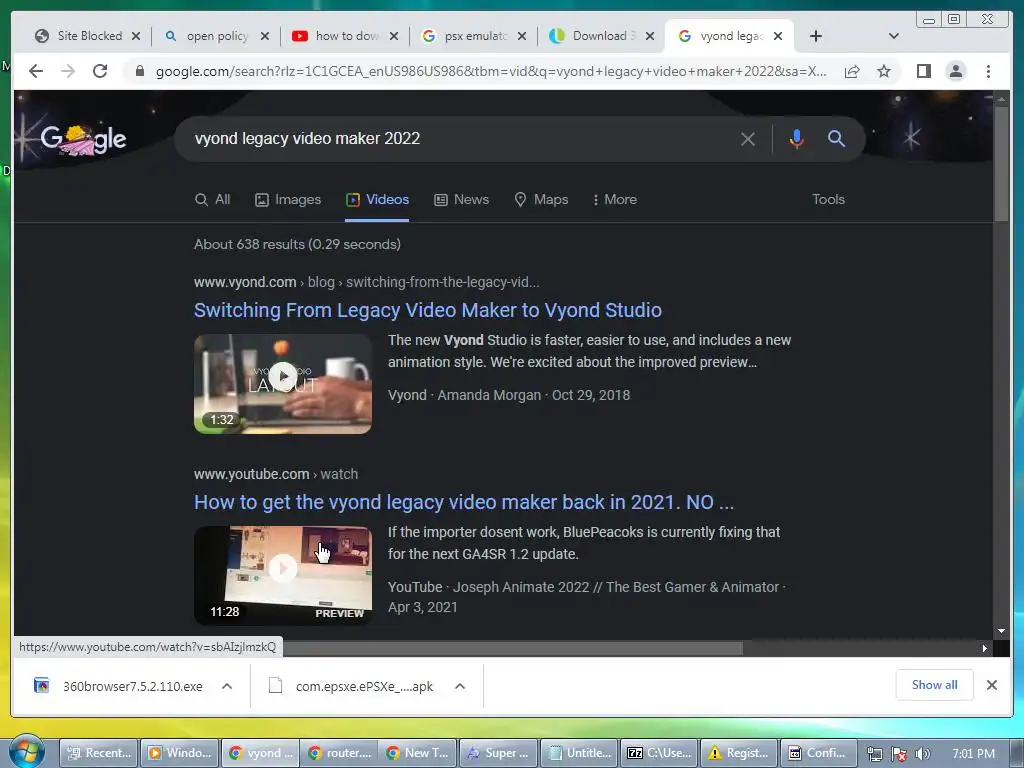
Task: Open a new tab with plus button
Action: [816, 36]
